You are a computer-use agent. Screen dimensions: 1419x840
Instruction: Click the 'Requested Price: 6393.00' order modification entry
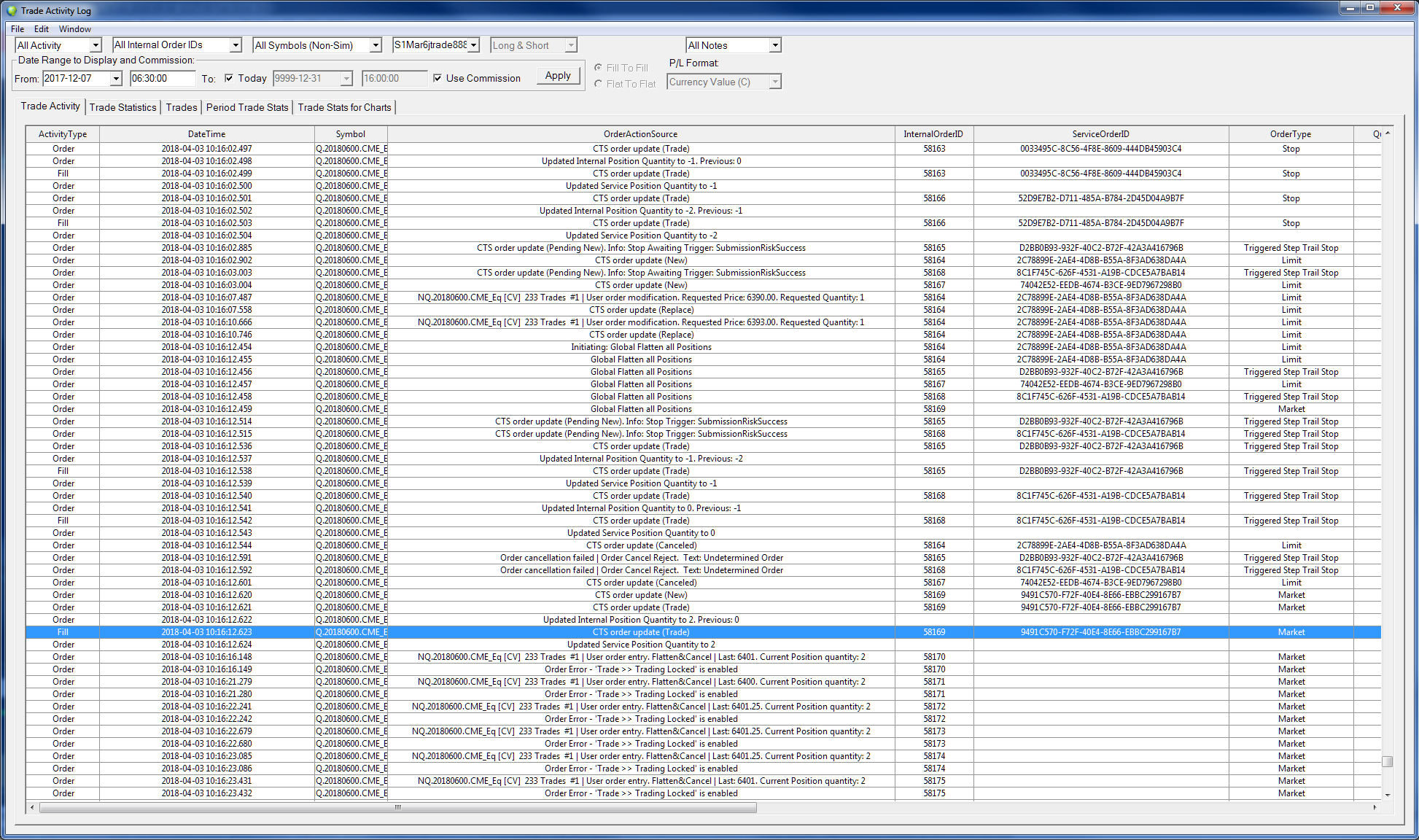pos(641,322)
